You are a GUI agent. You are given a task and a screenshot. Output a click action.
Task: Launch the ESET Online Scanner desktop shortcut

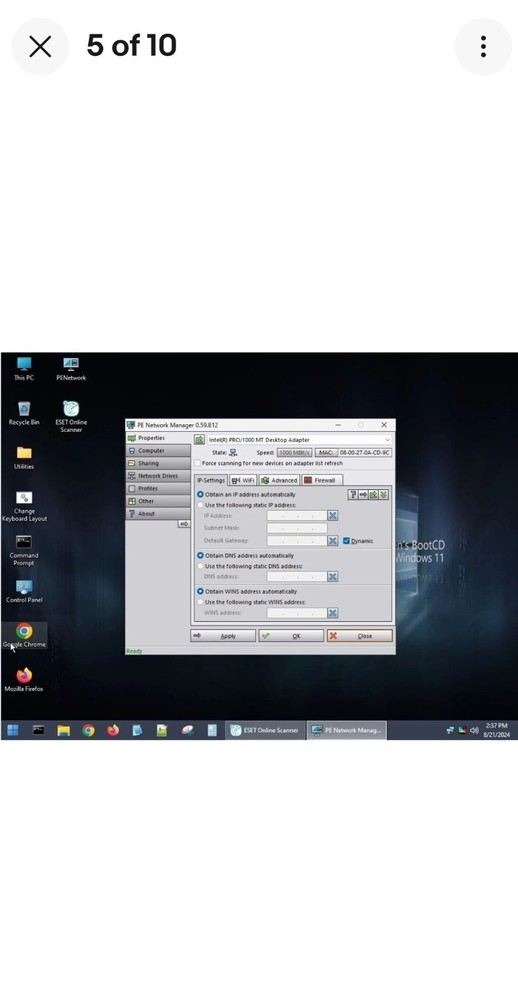71,417
